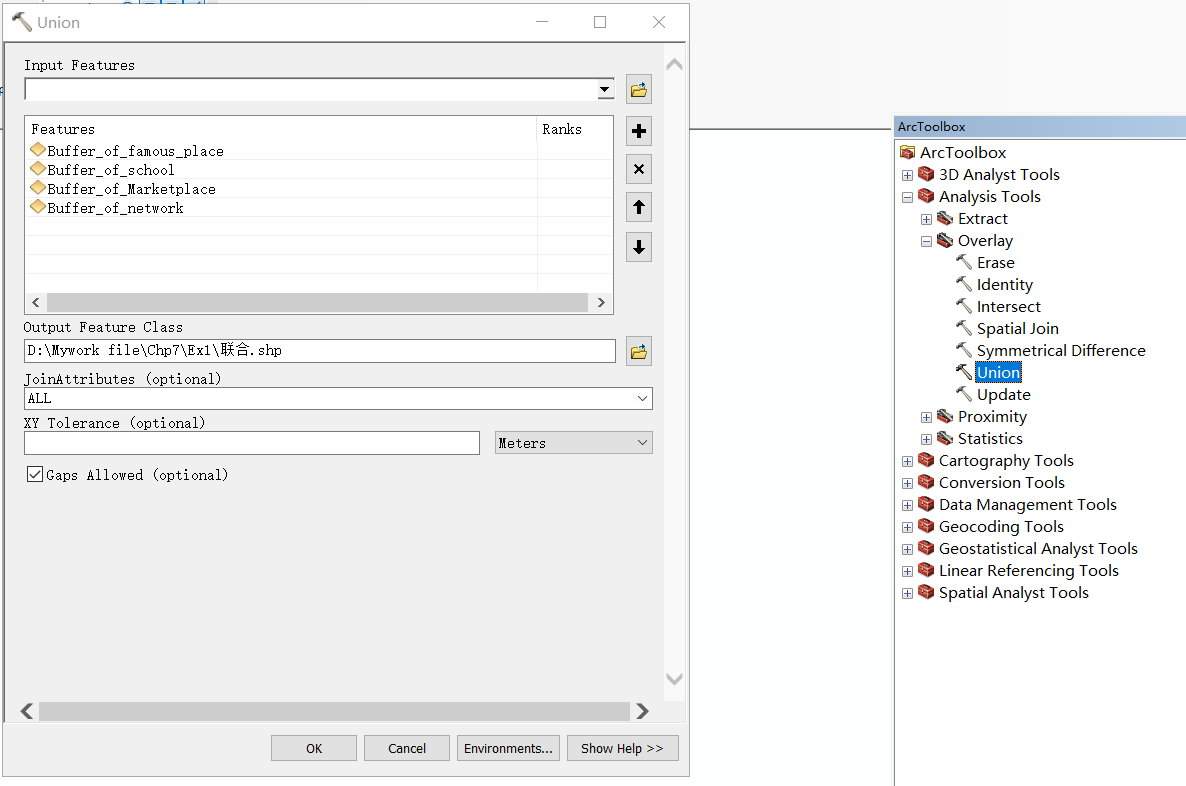This screenshot has height=786, width=1186.
Task: Click the OK button
Action: pos(314,748)
